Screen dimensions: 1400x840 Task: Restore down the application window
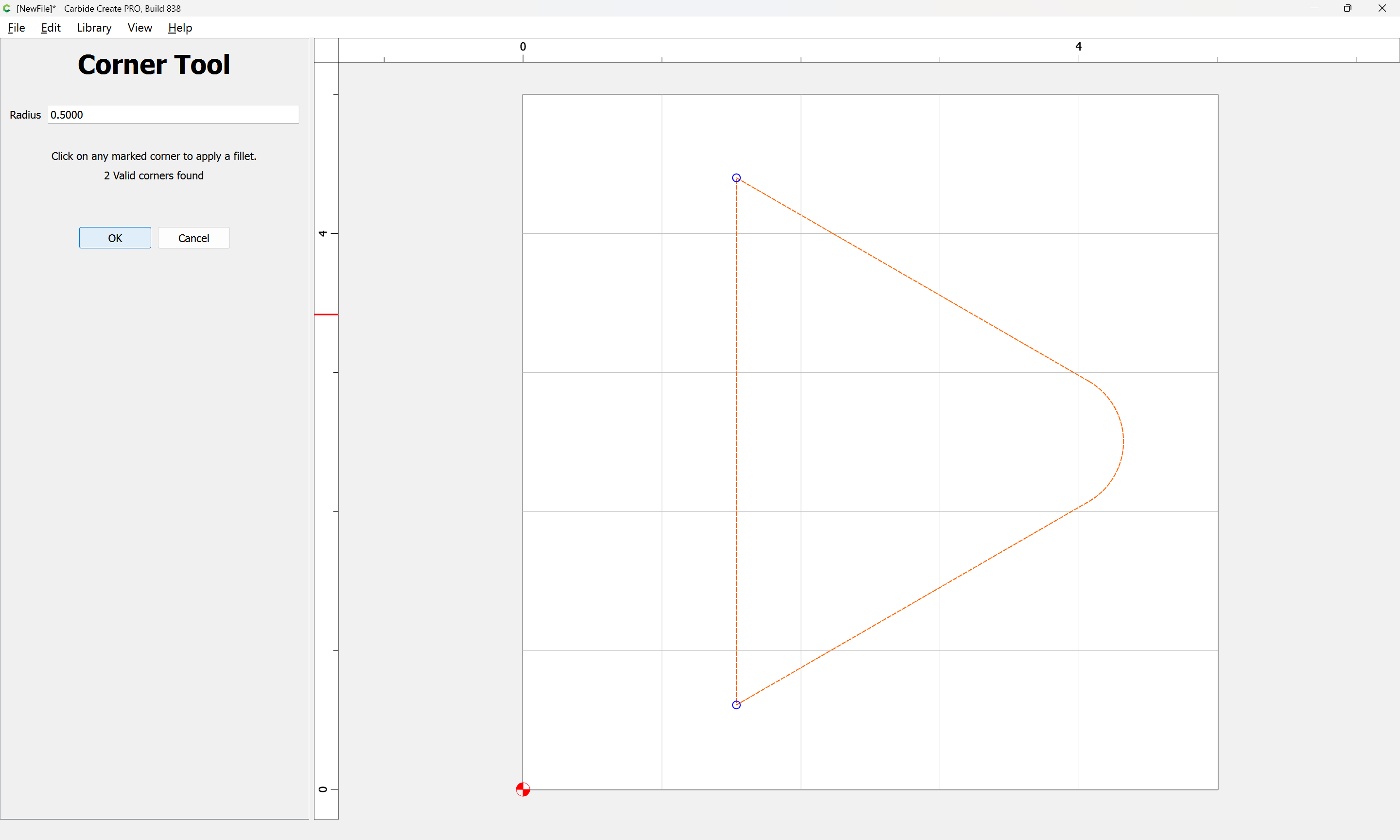tap(1347, 8)
